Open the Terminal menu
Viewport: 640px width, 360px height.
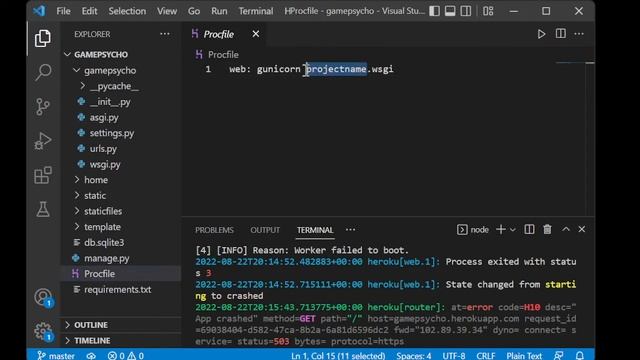tap(256, 11)
